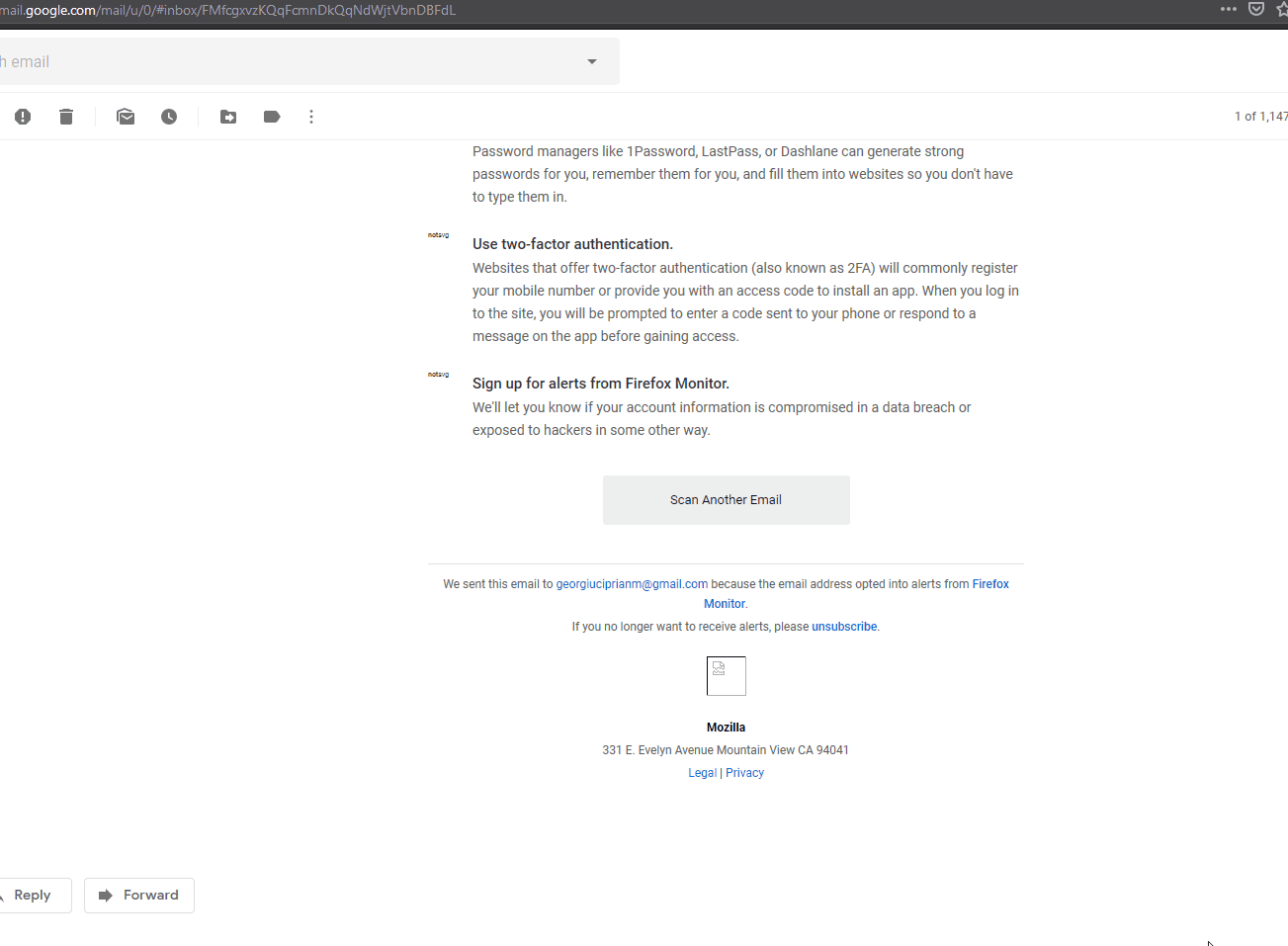Open browser page actions three-dot menu
This screenshot has height=946, width=1288.
1229,9
